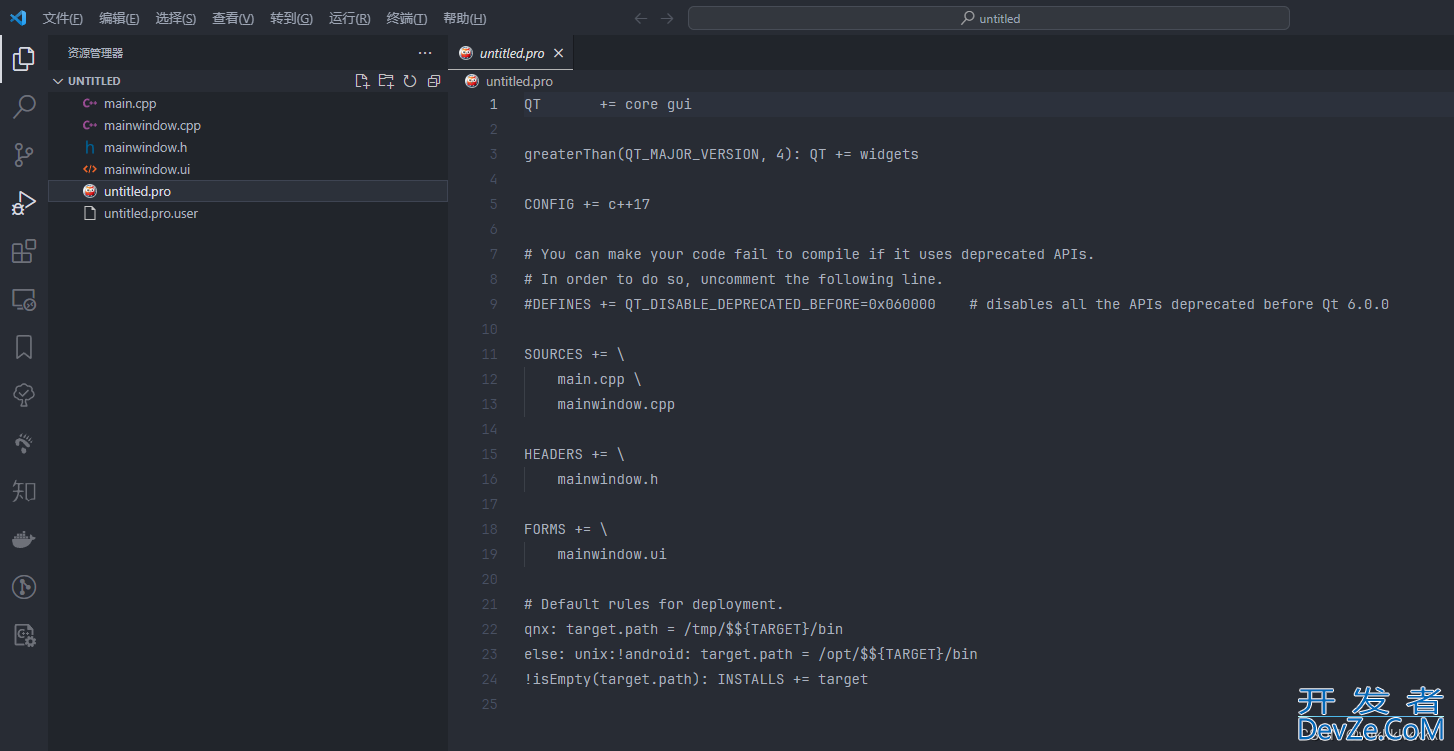Click the 资源管理器 panel title
Image resolution: width=1454 pixels, height=751 pixels.
pos(96,53)
